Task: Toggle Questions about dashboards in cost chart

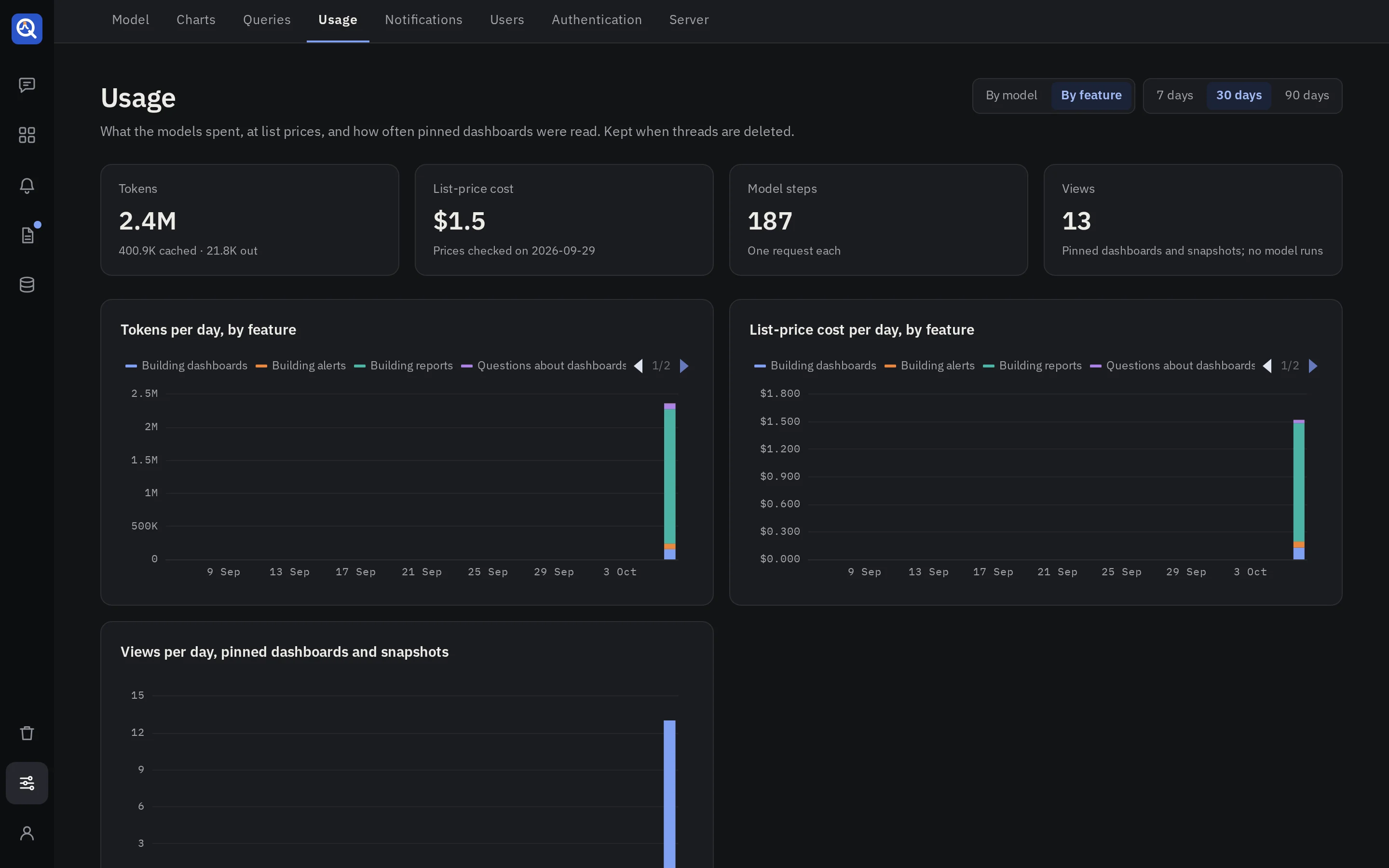Action: click(1172, 366)
